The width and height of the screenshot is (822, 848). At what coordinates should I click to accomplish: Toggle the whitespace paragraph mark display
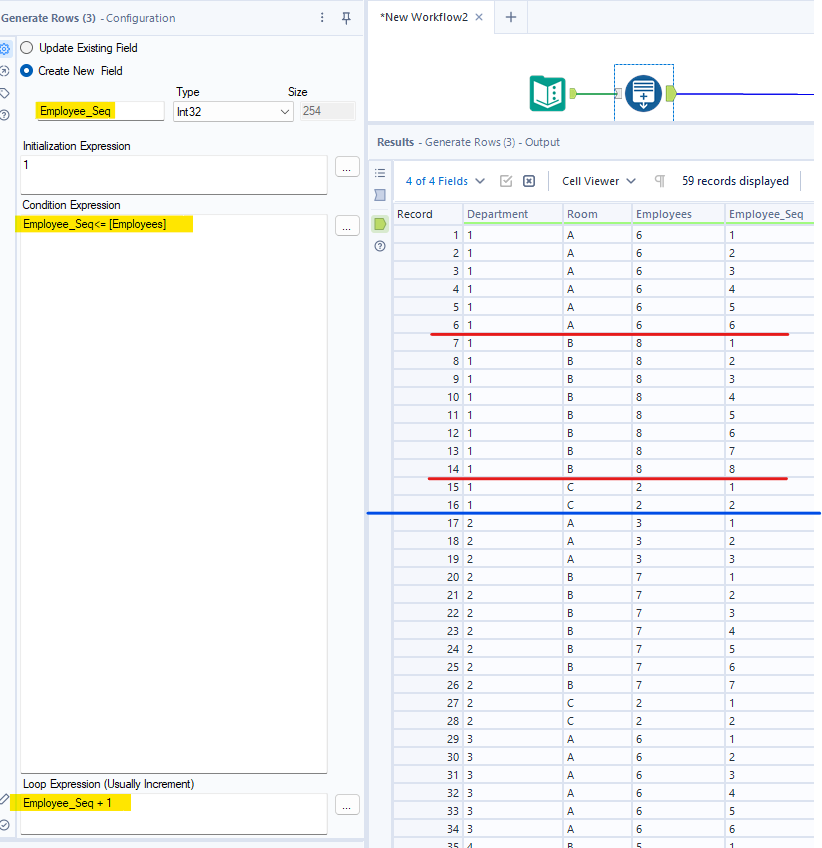click(659, 181)
